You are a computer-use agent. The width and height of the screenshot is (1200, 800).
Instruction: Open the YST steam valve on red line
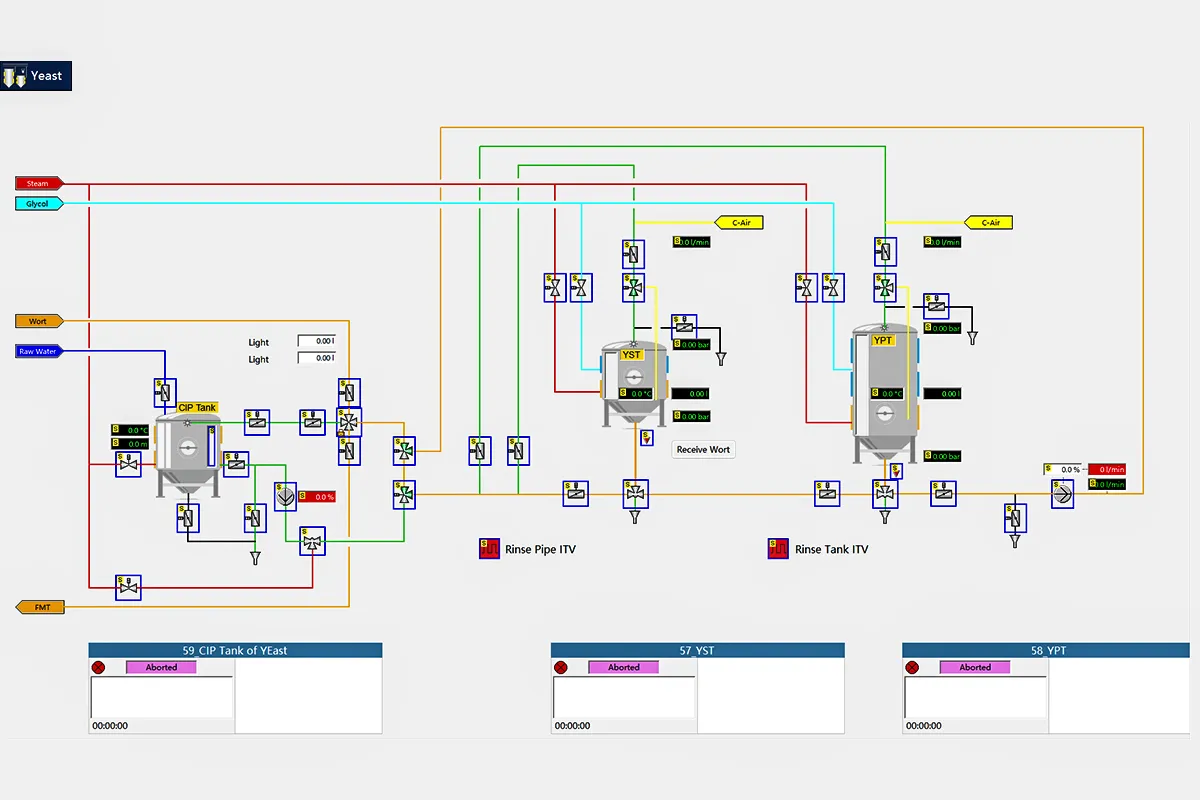click(x=554, y=288)
